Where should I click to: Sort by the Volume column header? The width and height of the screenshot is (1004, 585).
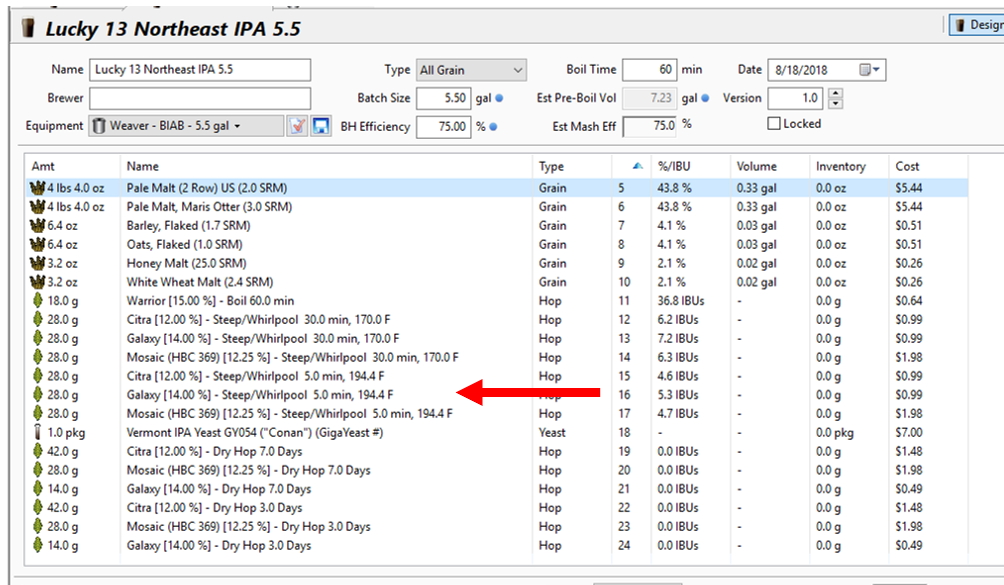[756, 166]
